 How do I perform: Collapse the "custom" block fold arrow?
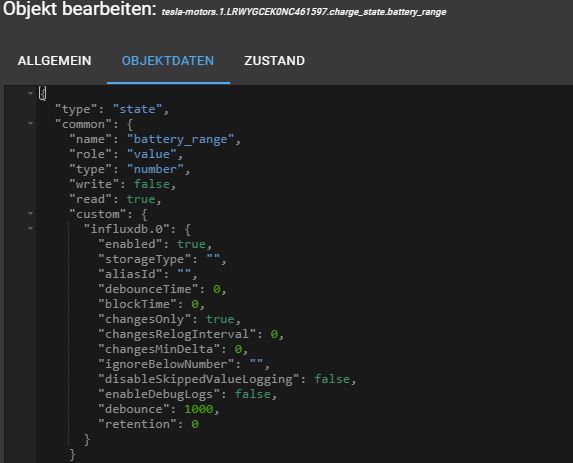(30, 213)
